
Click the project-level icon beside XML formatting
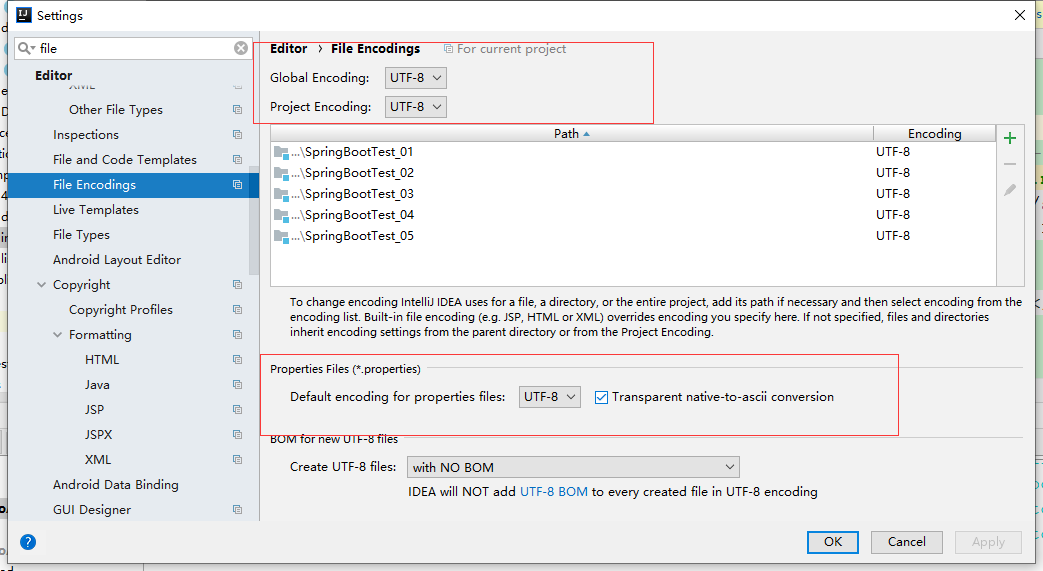pos(237,459)
